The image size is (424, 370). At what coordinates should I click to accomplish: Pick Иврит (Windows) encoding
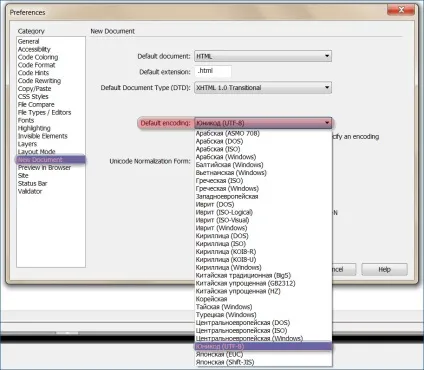click(263, 228)
